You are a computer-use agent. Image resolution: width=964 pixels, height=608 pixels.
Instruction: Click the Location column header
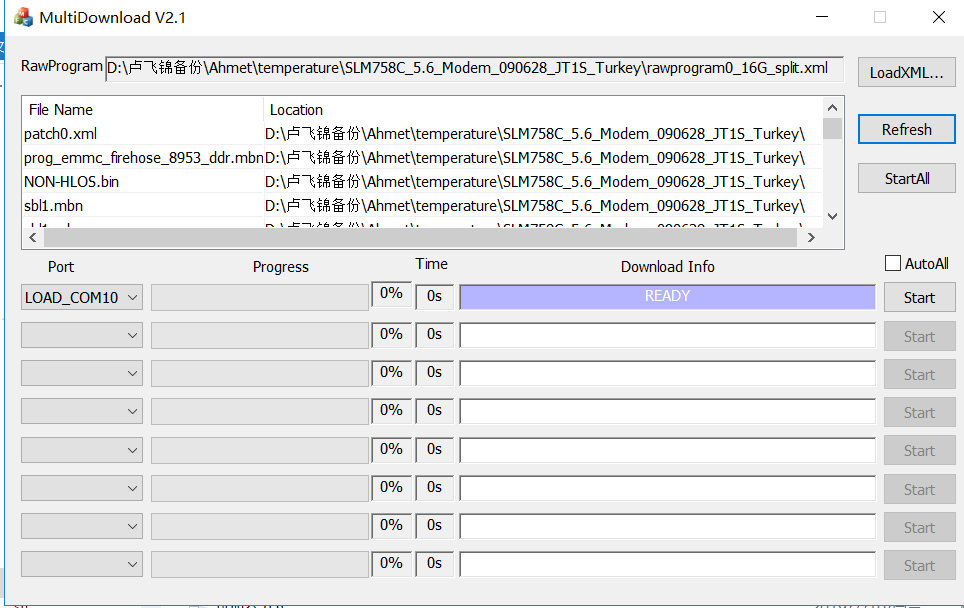543,109
